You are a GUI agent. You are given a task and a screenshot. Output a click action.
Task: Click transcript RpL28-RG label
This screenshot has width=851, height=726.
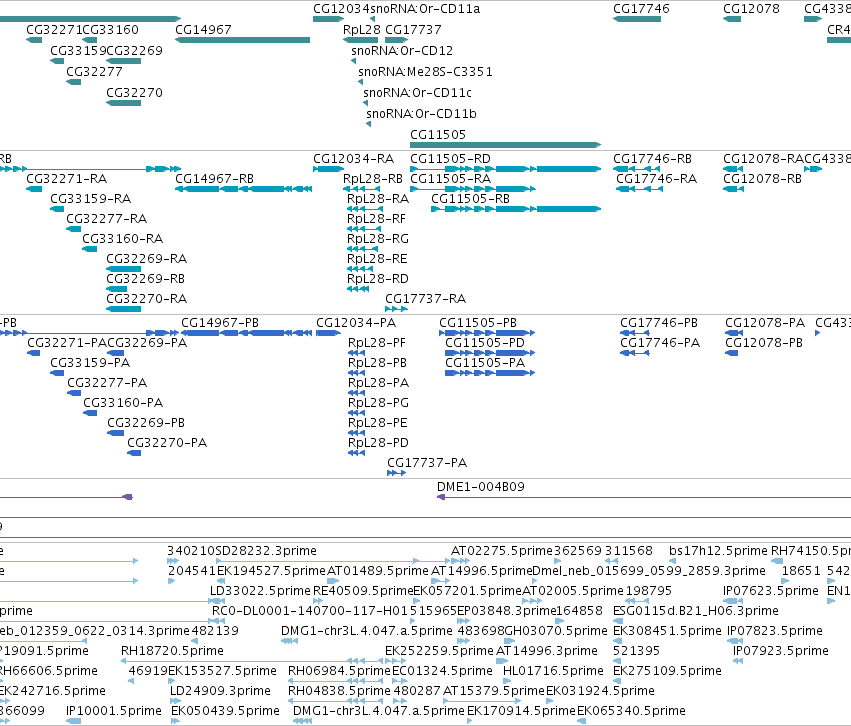tap(378, 239)
